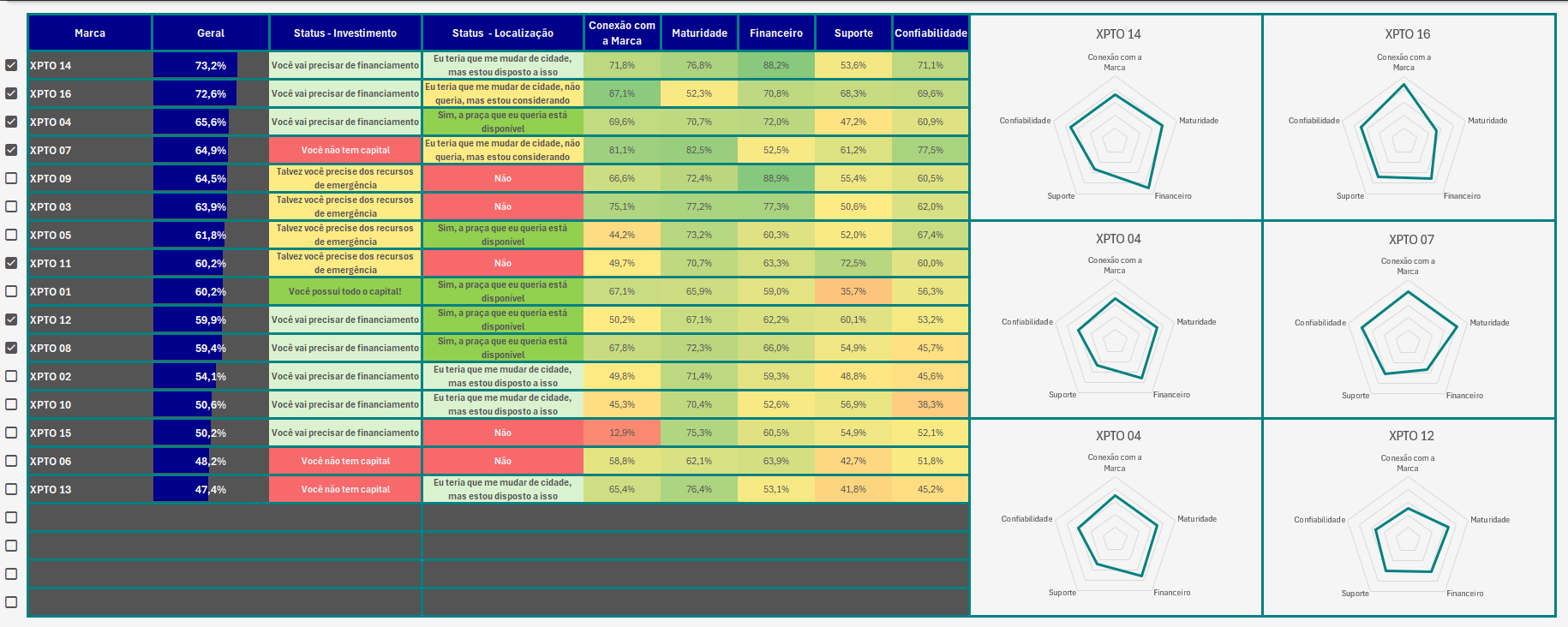1568x627 pixels.
Task: Select the Status - Localização header cell
Action: pos(503,33)
